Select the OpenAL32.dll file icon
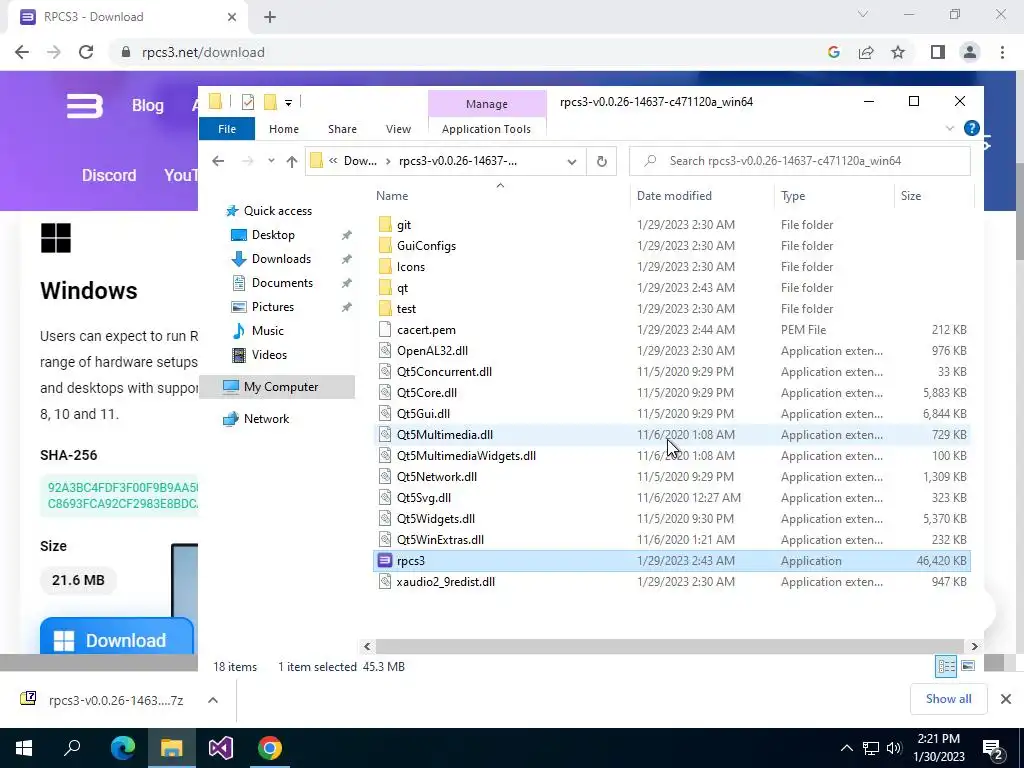 coord(385,351)
